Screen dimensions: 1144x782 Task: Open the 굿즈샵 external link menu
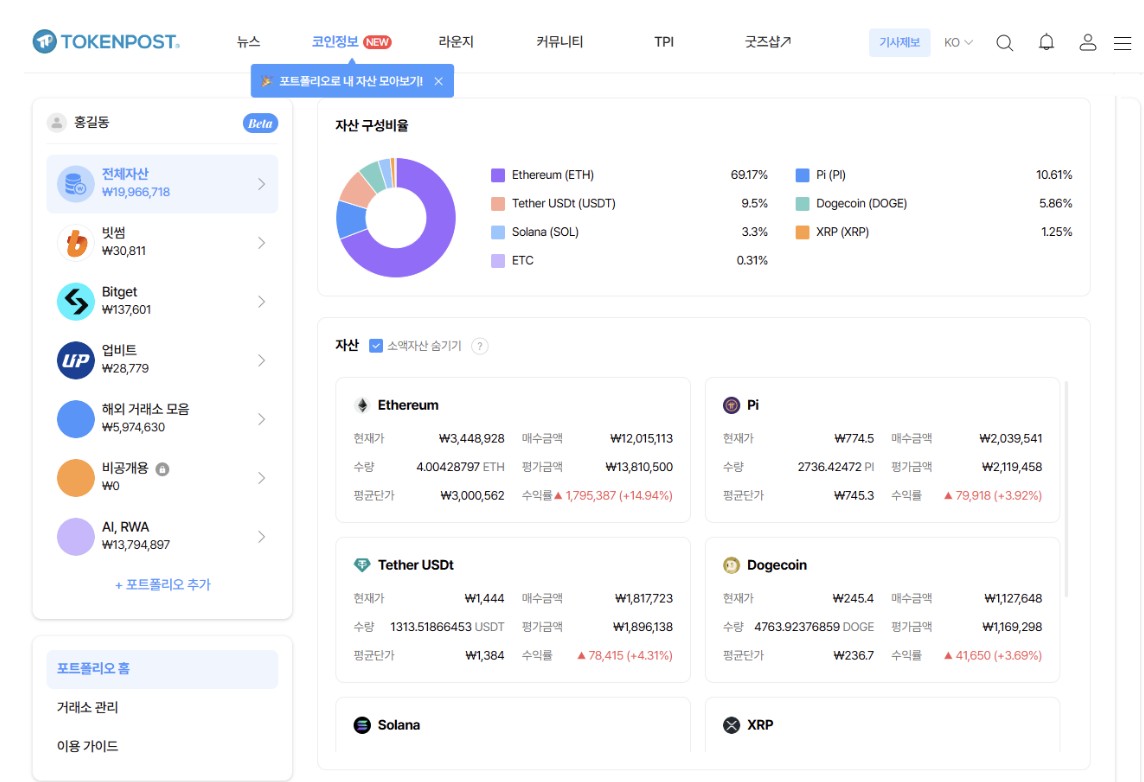pyautogui.click(x=768, y=42)
